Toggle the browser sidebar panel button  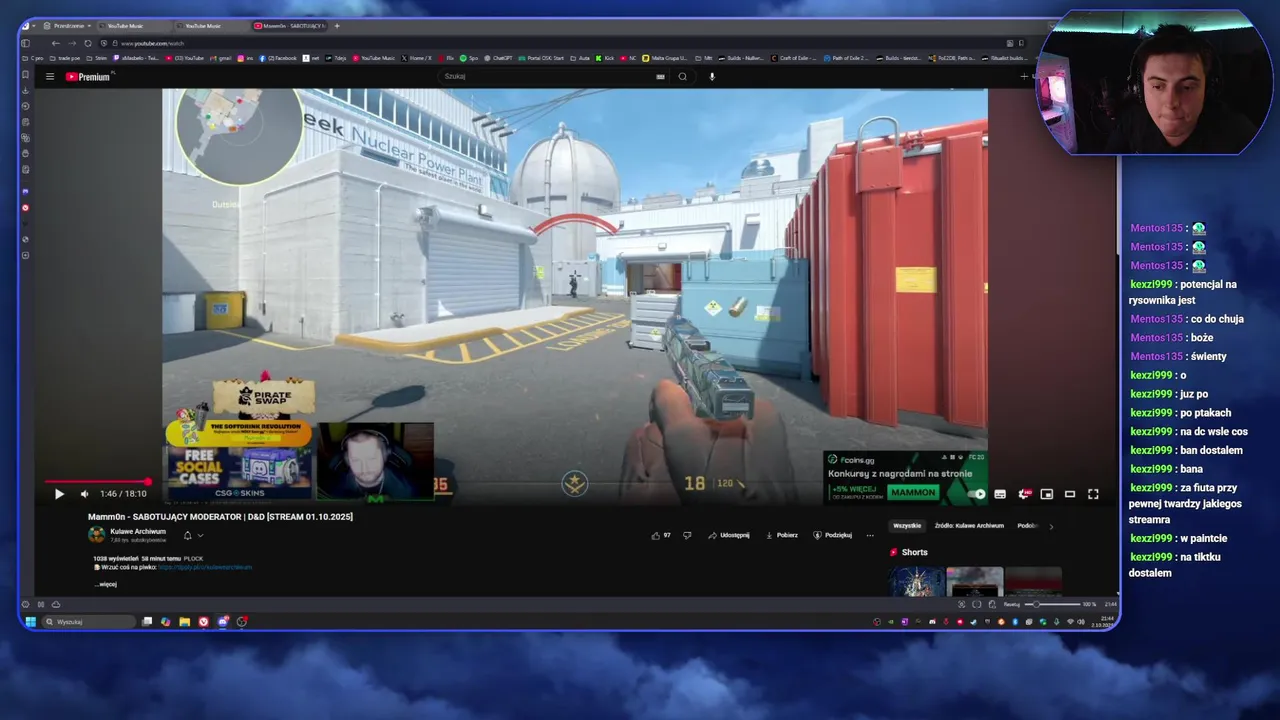pos(25,43)
